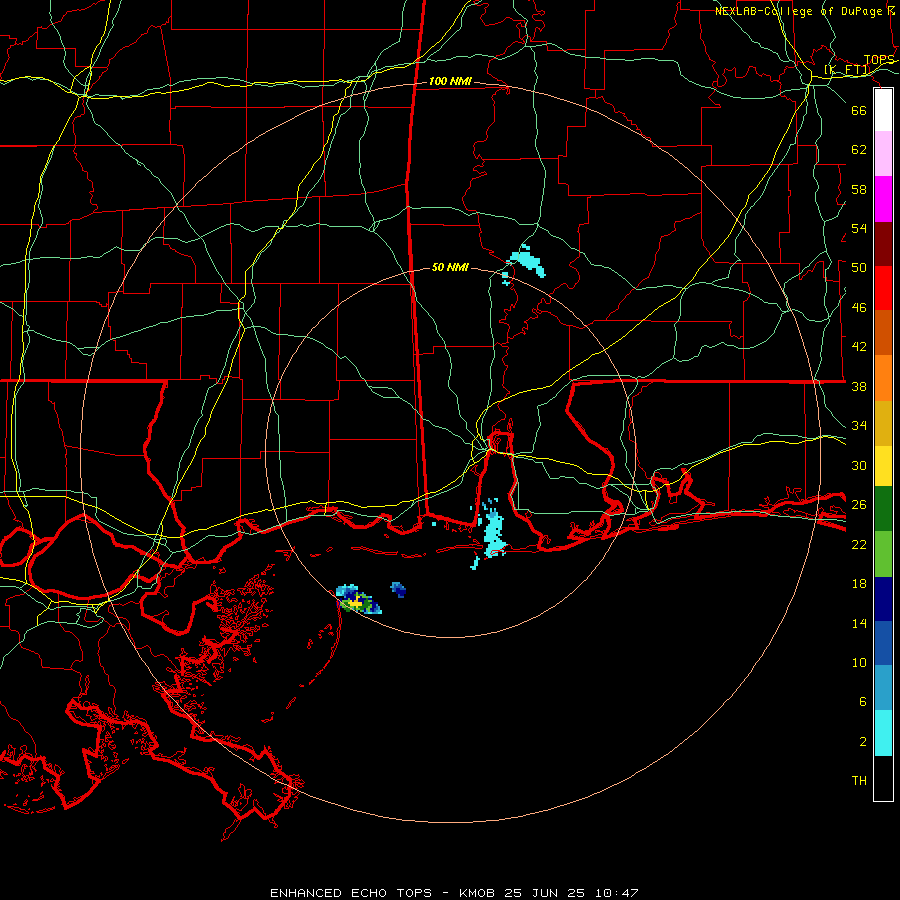Click the black TH swatch at the legend bottom

pos(883,778)
